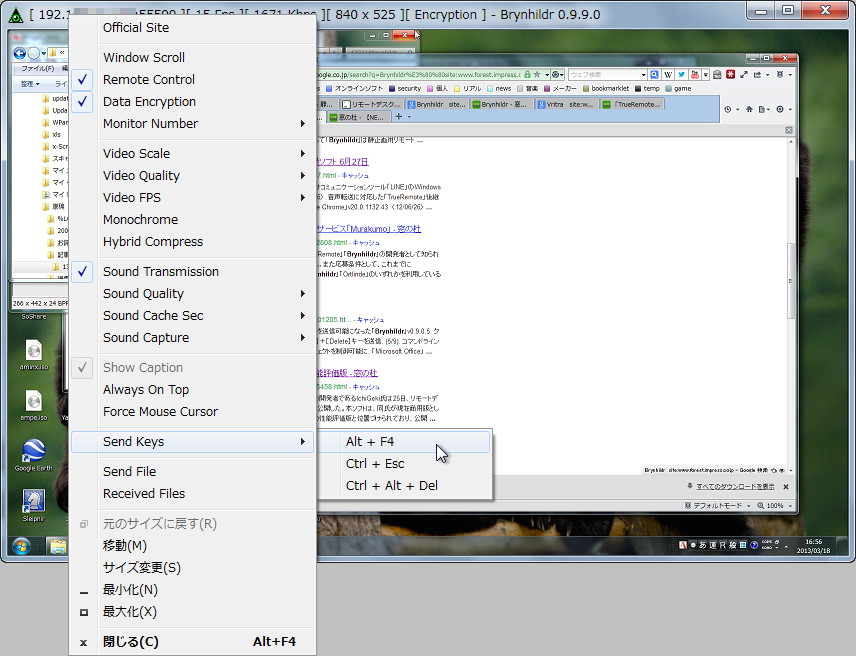Expand the Video Scale submenu
Screen dimensions: 856x656
click(192, 153)
